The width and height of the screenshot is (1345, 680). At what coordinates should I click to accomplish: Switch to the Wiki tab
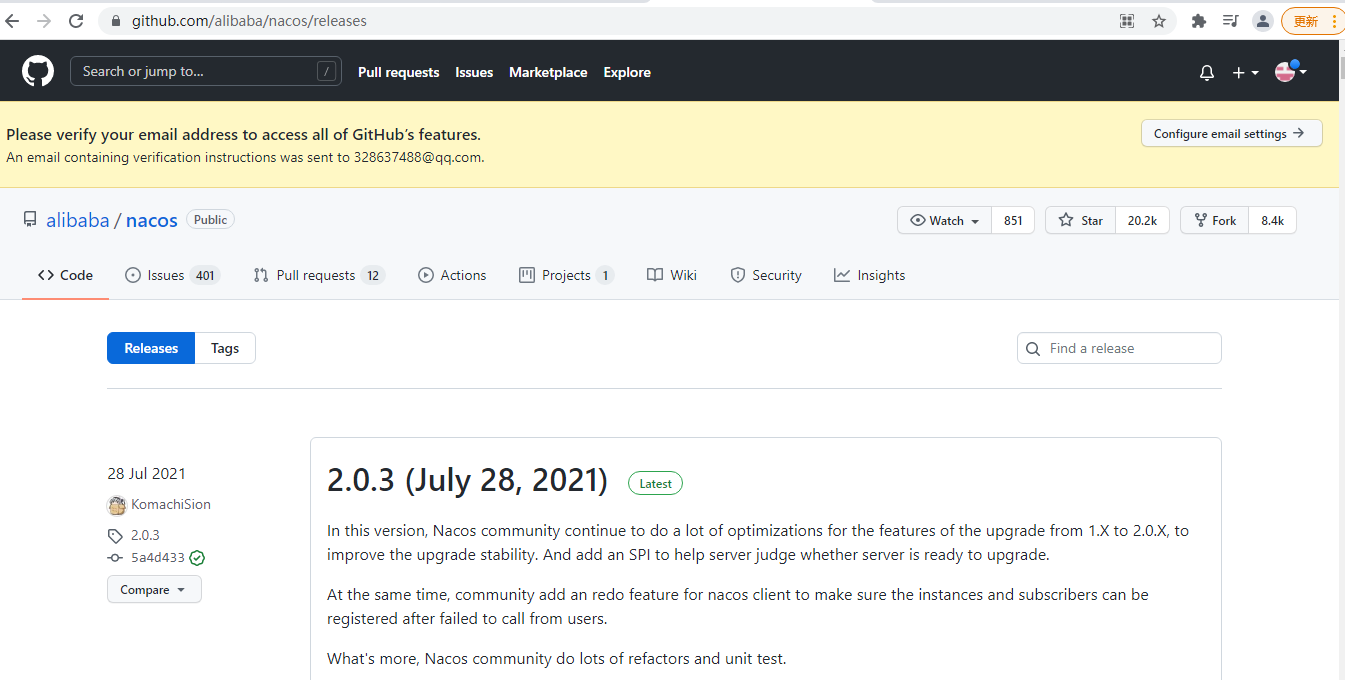[672, 275]
